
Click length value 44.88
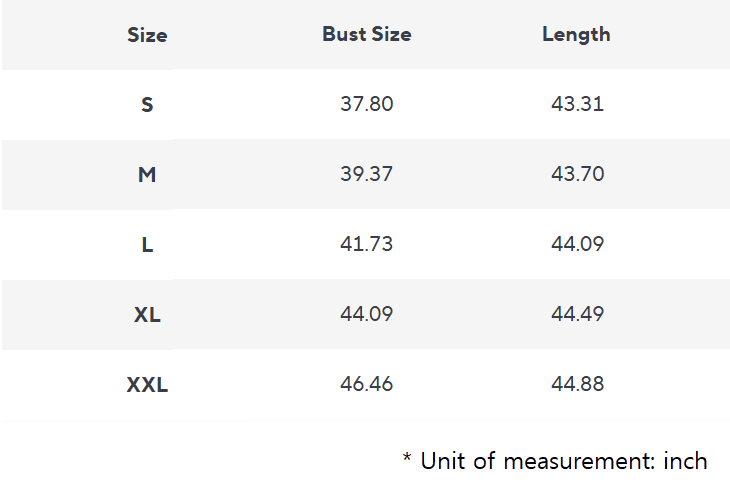pyautogui.click(x=577, y=384)
